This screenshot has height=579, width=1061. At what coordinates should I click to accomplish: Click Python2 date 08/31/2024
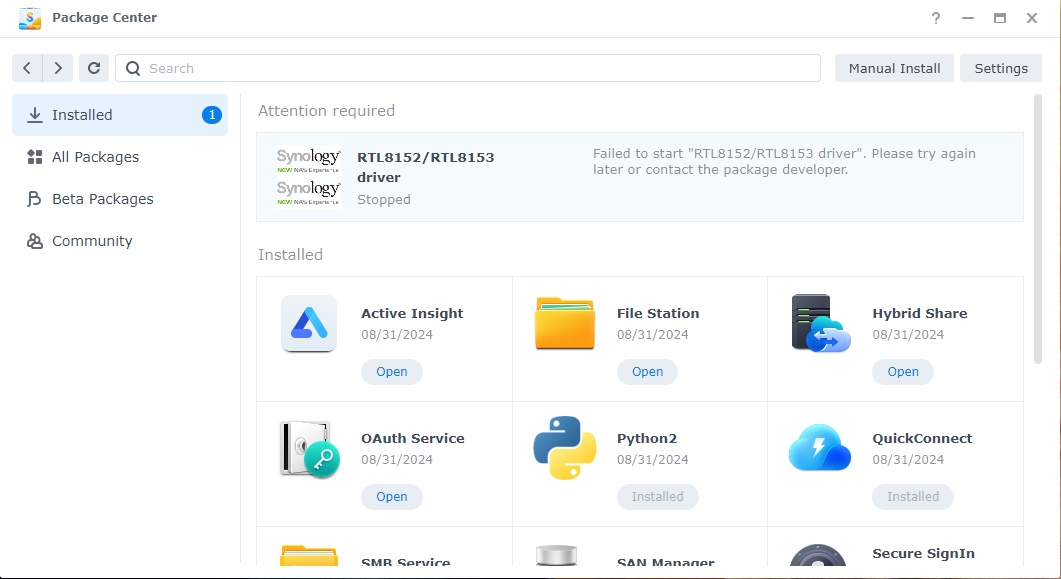click(652, 460)
